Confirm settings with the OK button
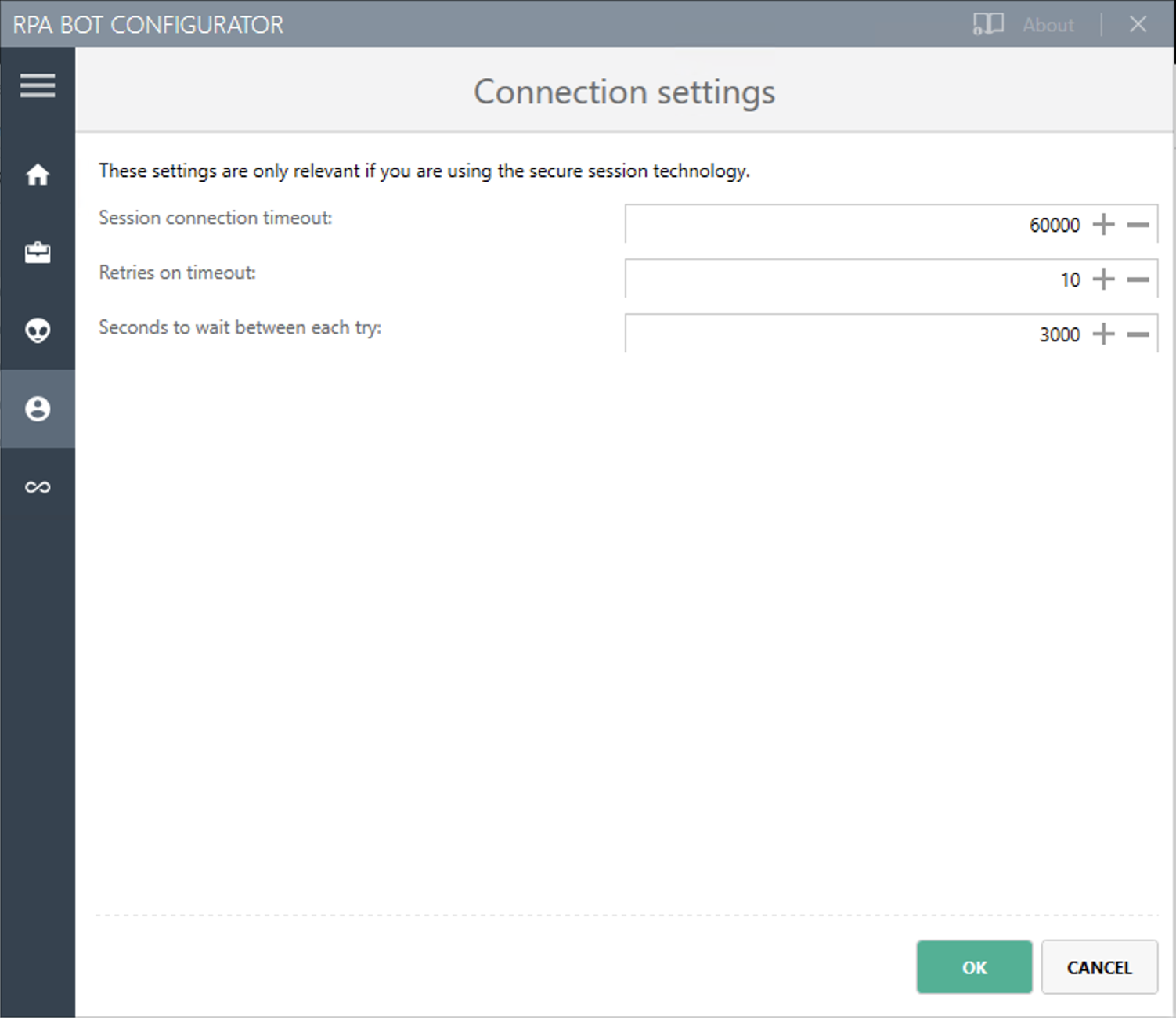Image resolution: width=1176 pixels, height=1018 pixels. pyautogui.click(x=974, y=967)
